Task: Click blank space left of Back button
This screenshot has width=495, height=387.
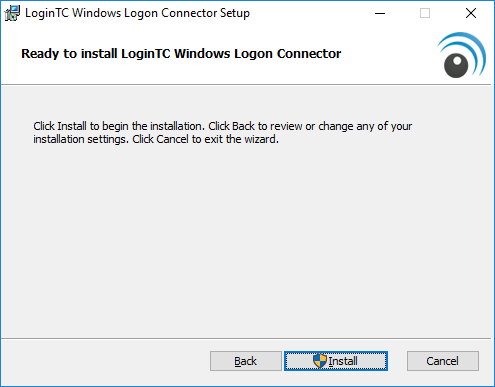Action: tap(105, 361)
